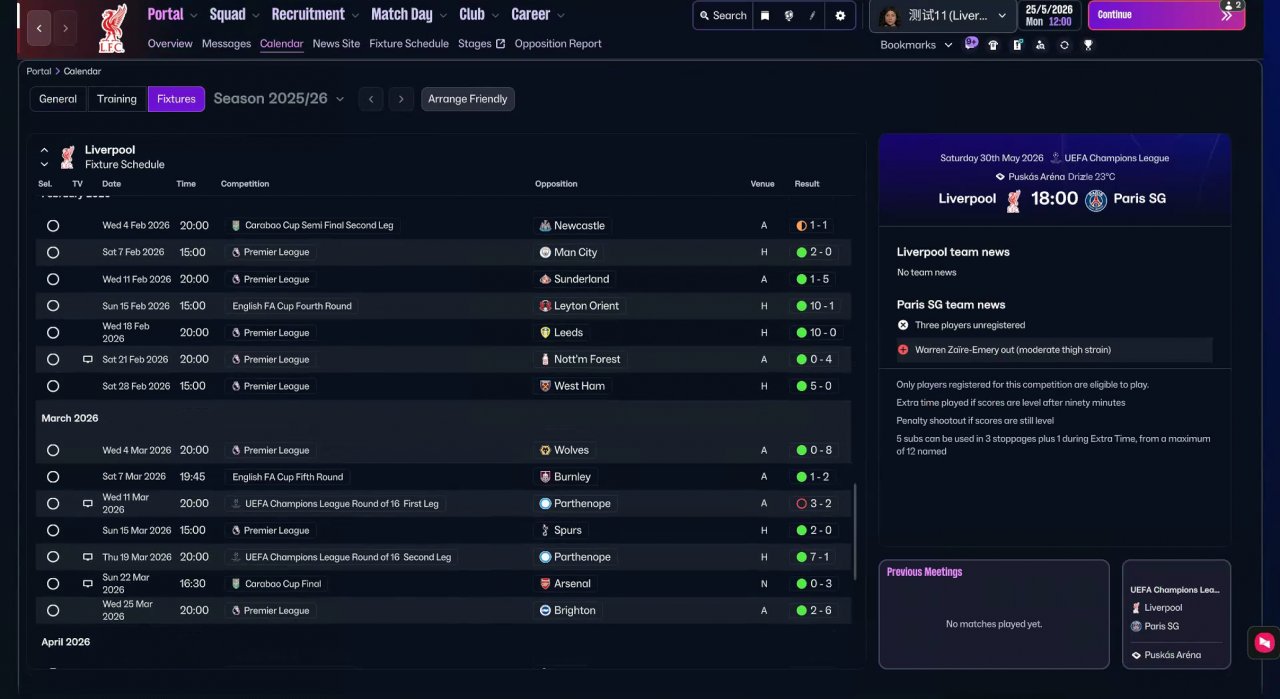Click the Arrange Friendly button
This screenshot has height=699, width=1280.
click(x=468, y=99)
